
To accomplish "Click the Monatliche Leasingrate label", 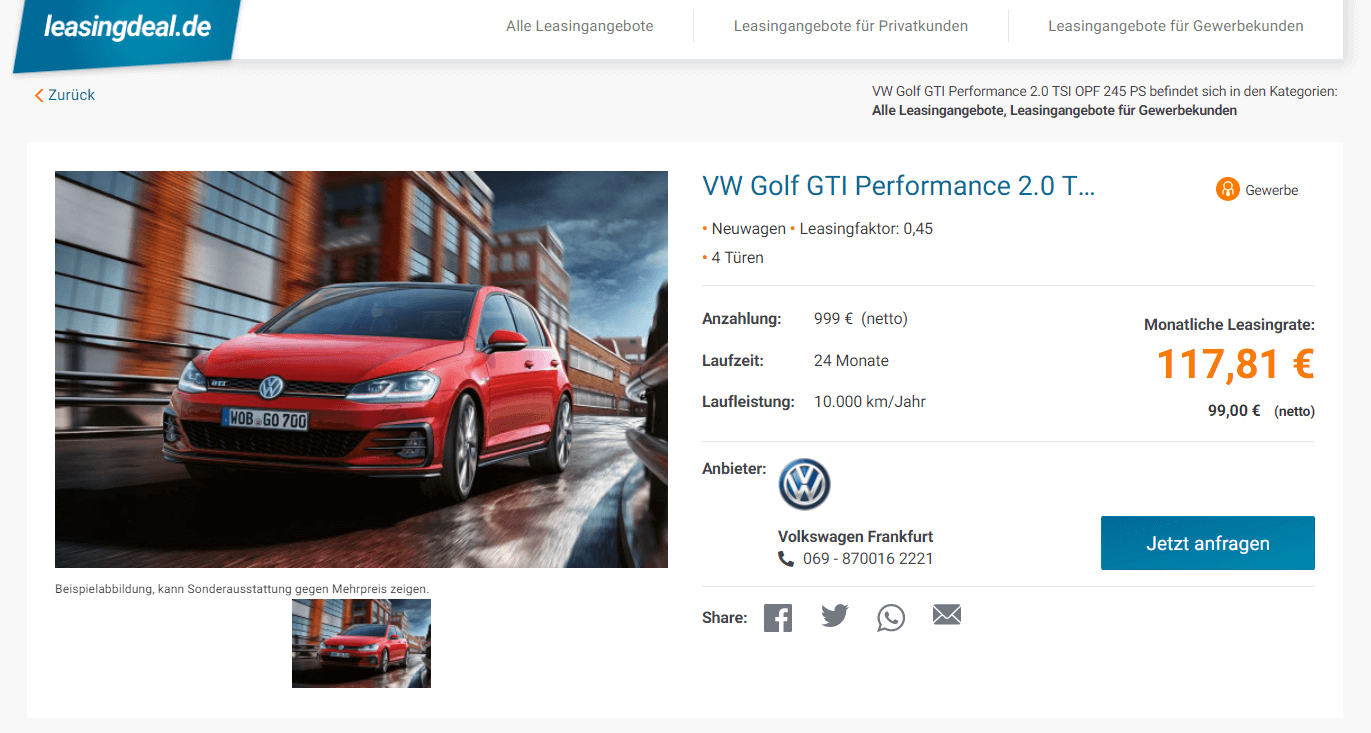I will tap(1229, 325).
